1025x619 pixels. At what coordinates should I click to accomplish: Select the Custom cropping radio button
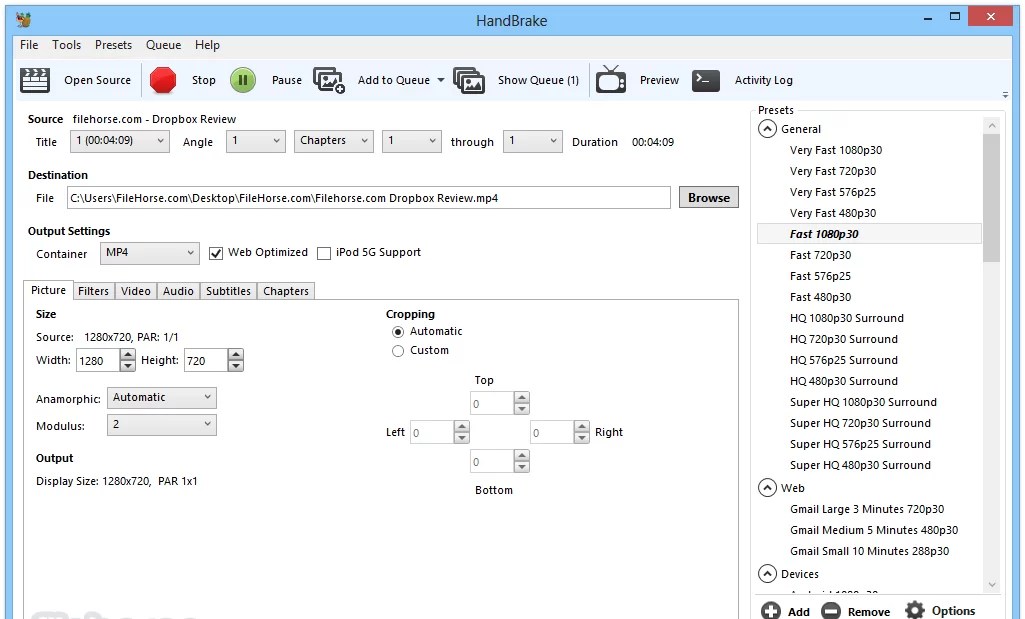[x=397, y=350]
